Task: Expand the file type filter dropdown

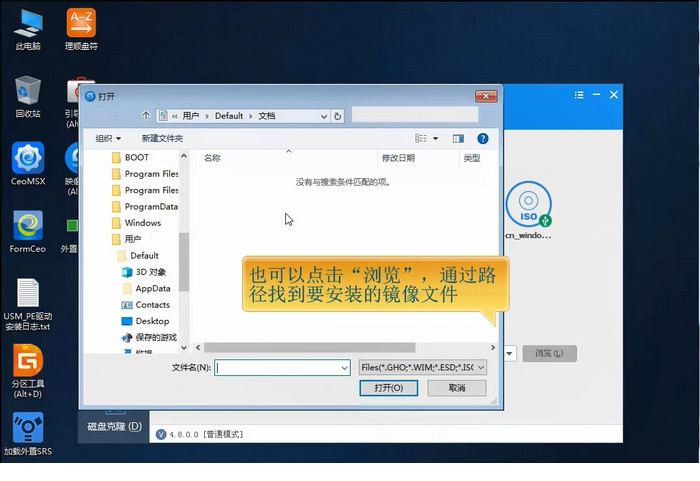Action: click(422, 367)
